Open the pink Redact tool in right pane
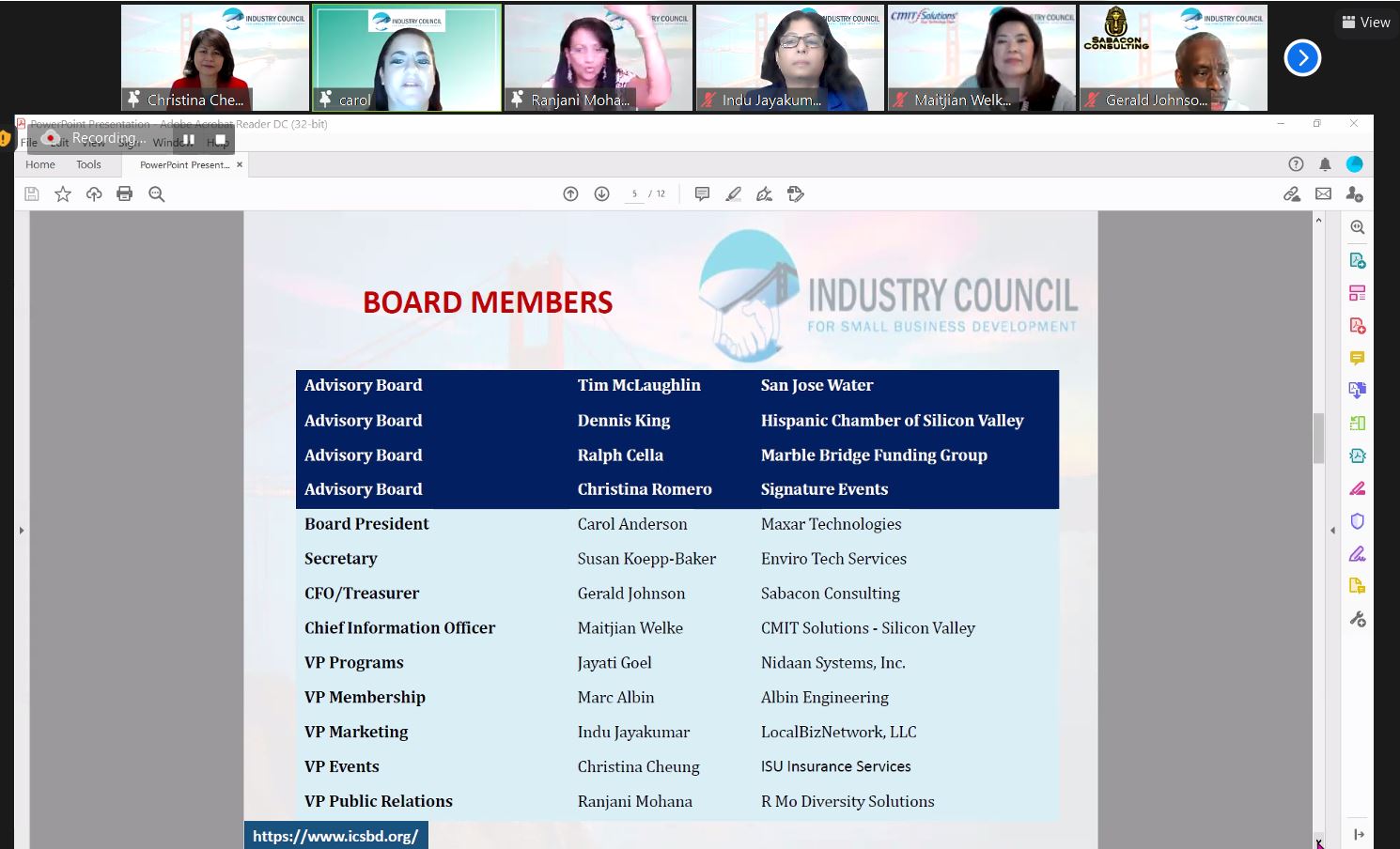The width and height of the screenshot is (1400, 849). (1358, 488)
